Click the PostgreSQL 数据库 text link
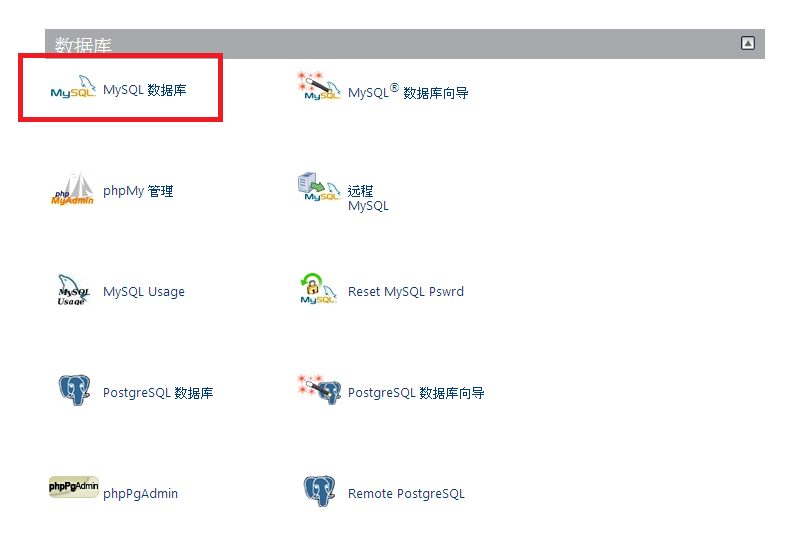The height and width of the screenshot is (554, 804). [x=158, y=393]
